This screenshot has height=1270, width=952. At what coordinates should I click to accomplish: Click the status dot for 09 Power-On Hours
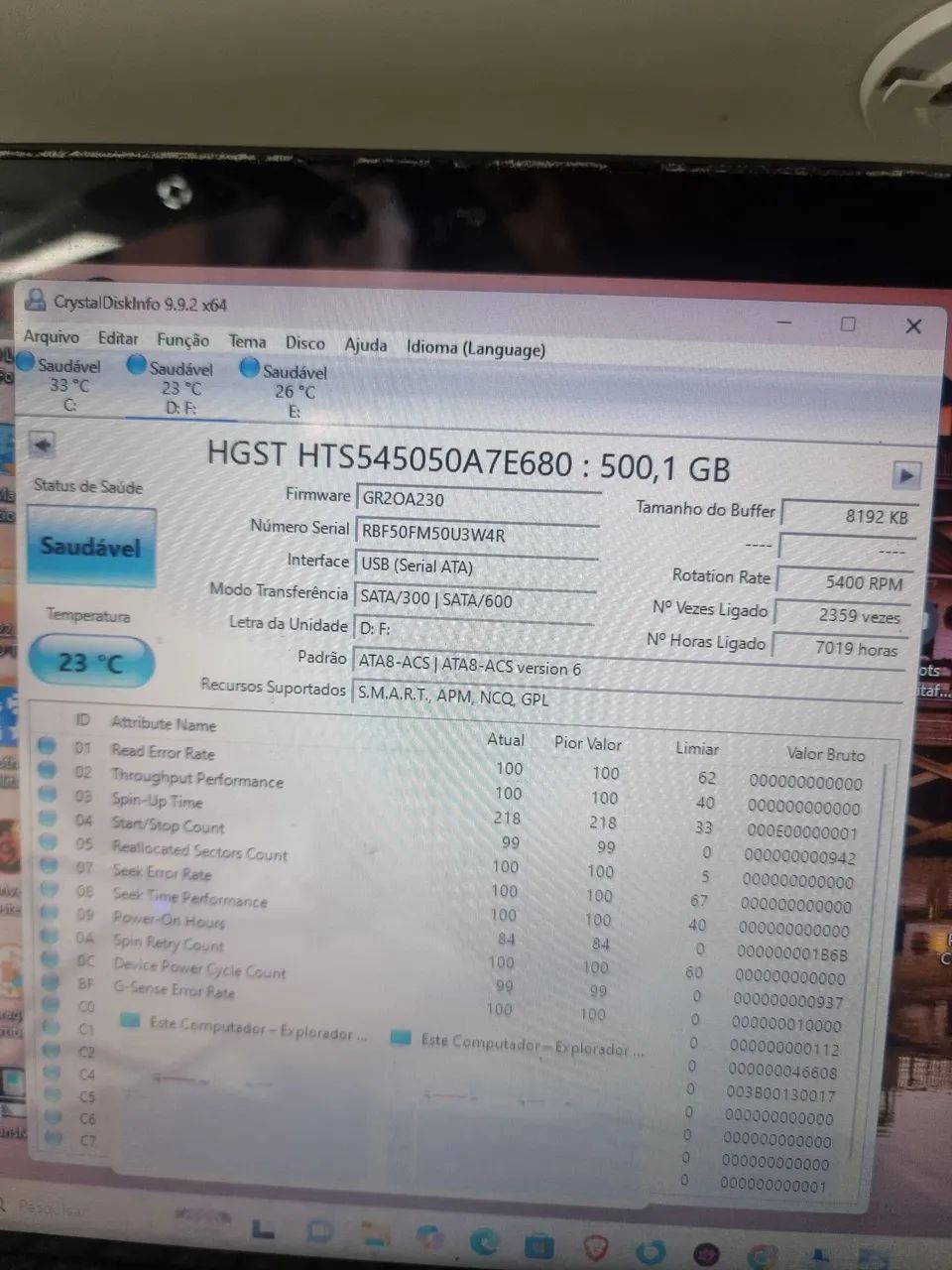click(48, 913)
